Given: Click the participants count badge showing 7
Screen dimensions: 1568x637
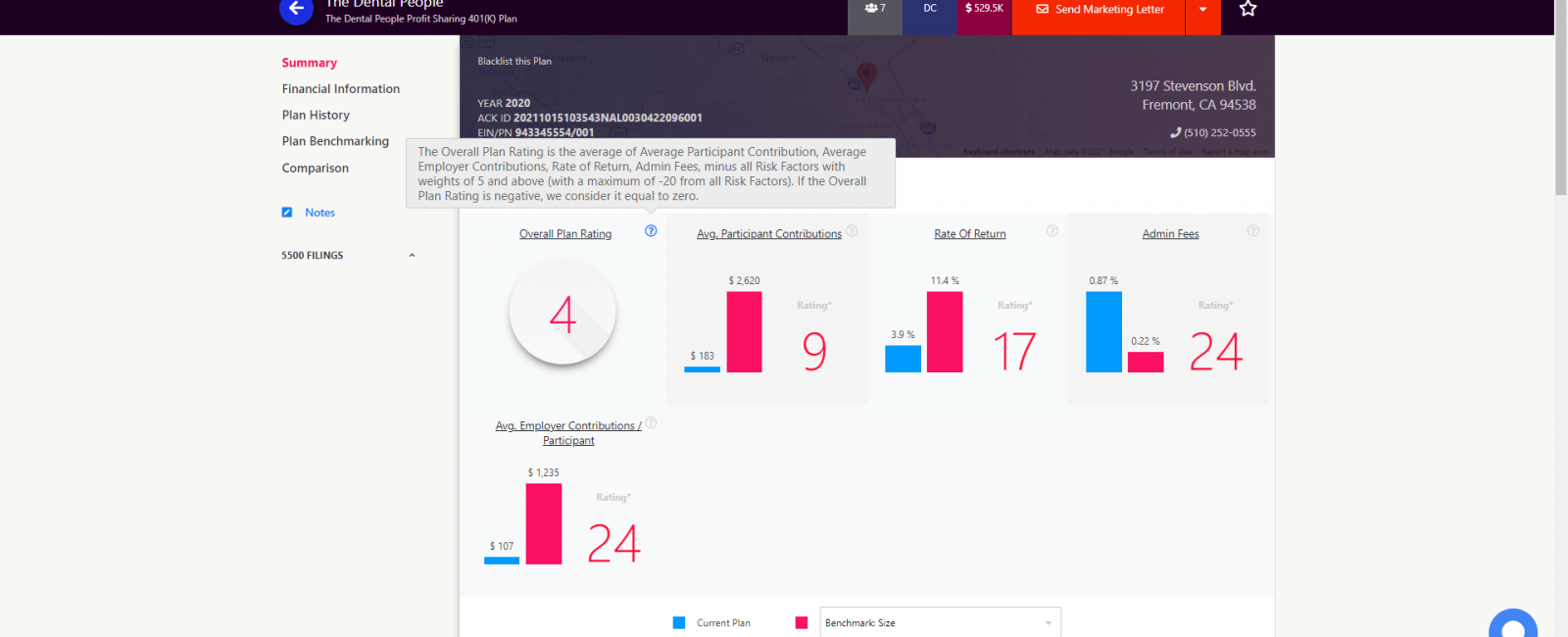Looking at the screenshot, I should point(874,9).
